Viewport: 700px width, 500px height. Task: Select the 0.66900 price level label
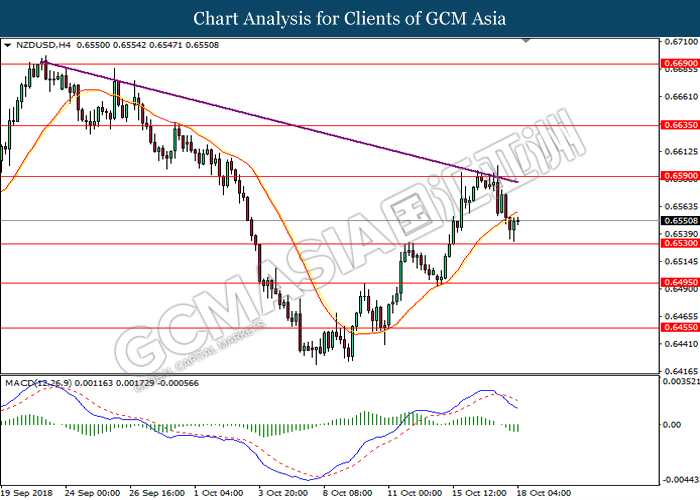pyautogui.click(x=680, y=64)
